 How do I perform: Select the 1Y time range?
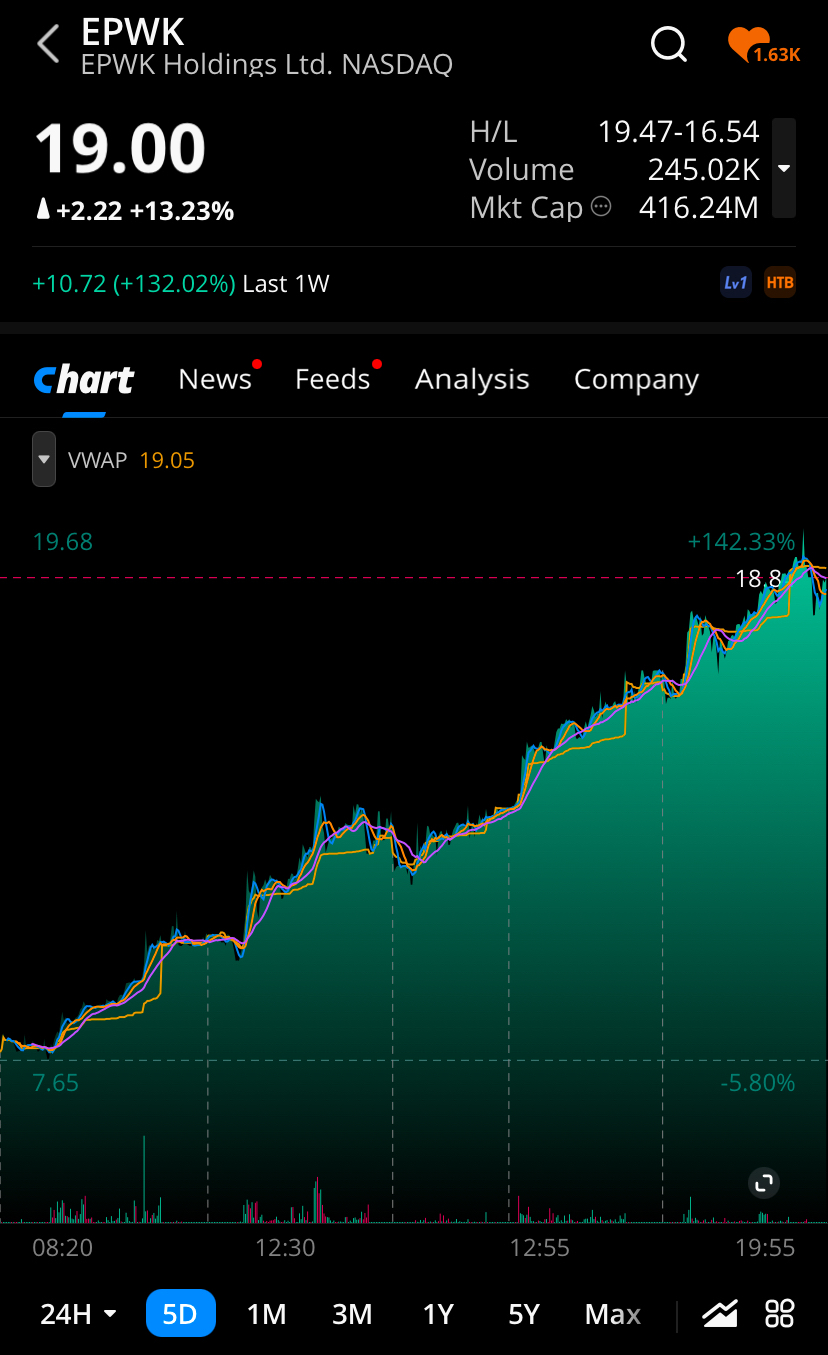[x=438, y=1313]
